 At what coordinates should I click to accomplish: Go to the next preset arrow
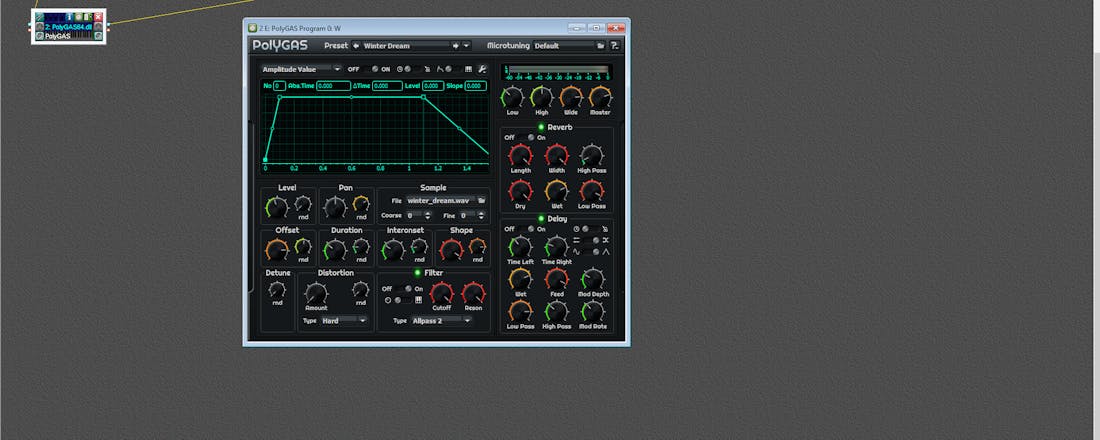click(x=455, y=46)
